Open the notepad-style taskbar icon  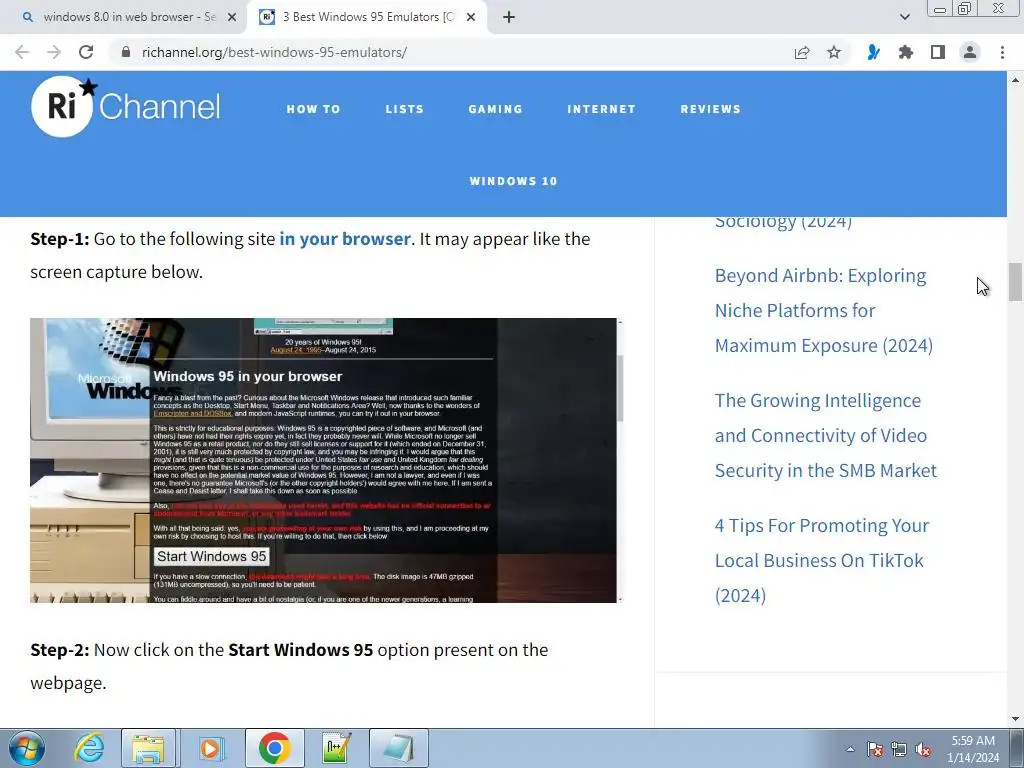[x=399, y=748]
